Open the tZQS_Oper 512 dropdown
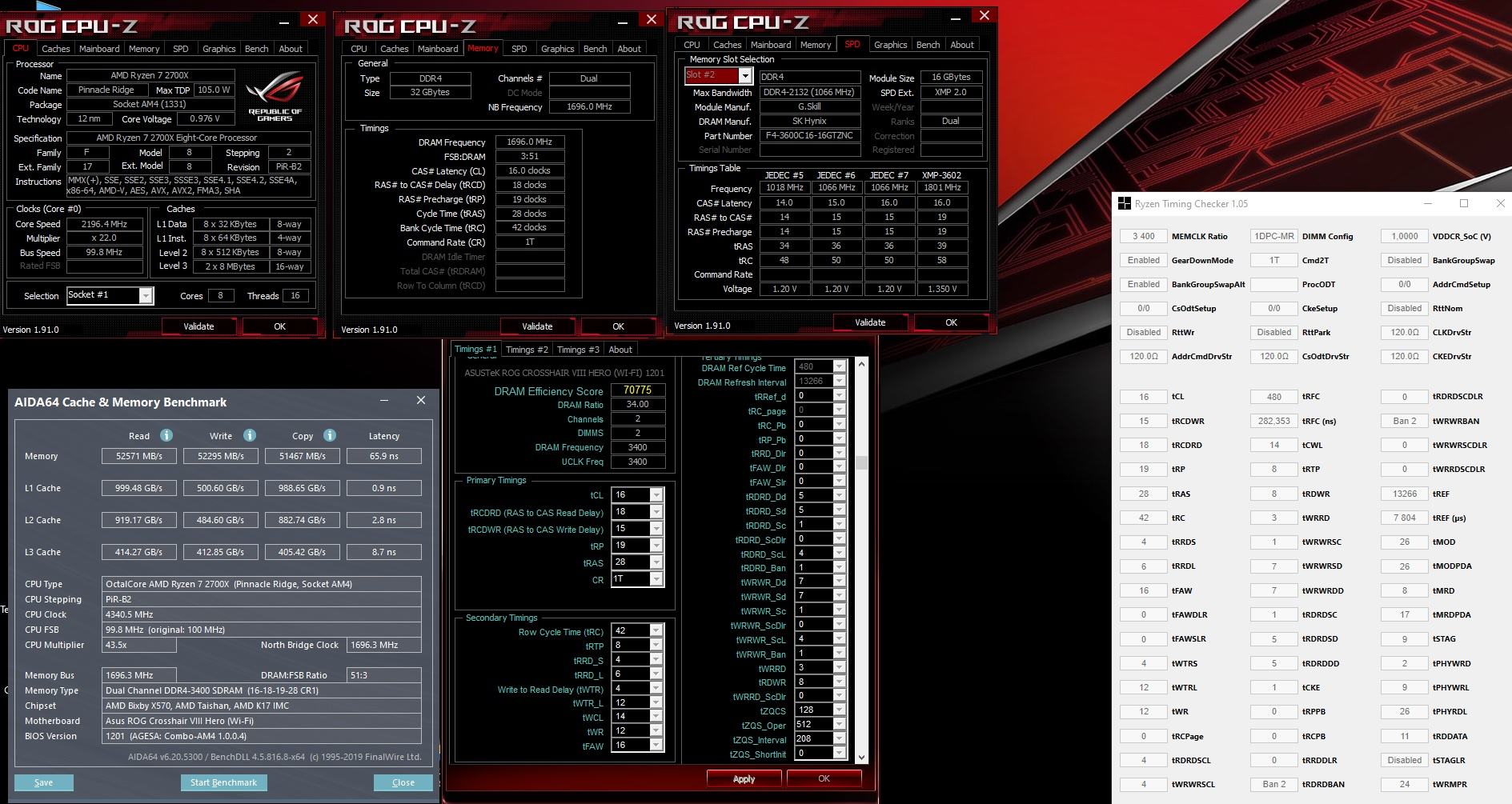Image resolution: width=1512 pixels, height=804 pixels. pos(839,724)
